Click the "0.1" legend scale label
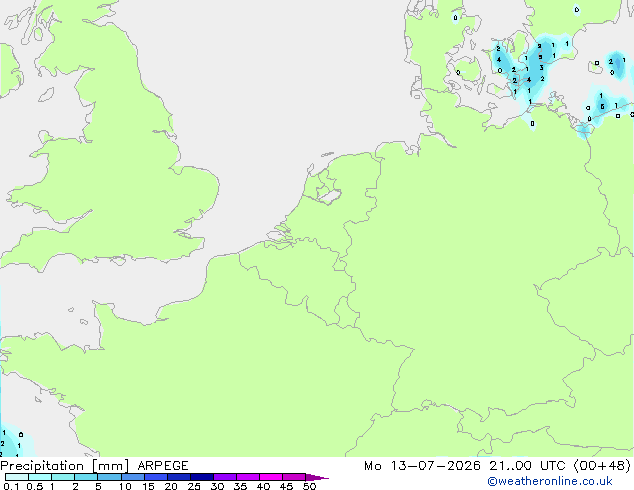634x490 pixels. tap(11, 486)
